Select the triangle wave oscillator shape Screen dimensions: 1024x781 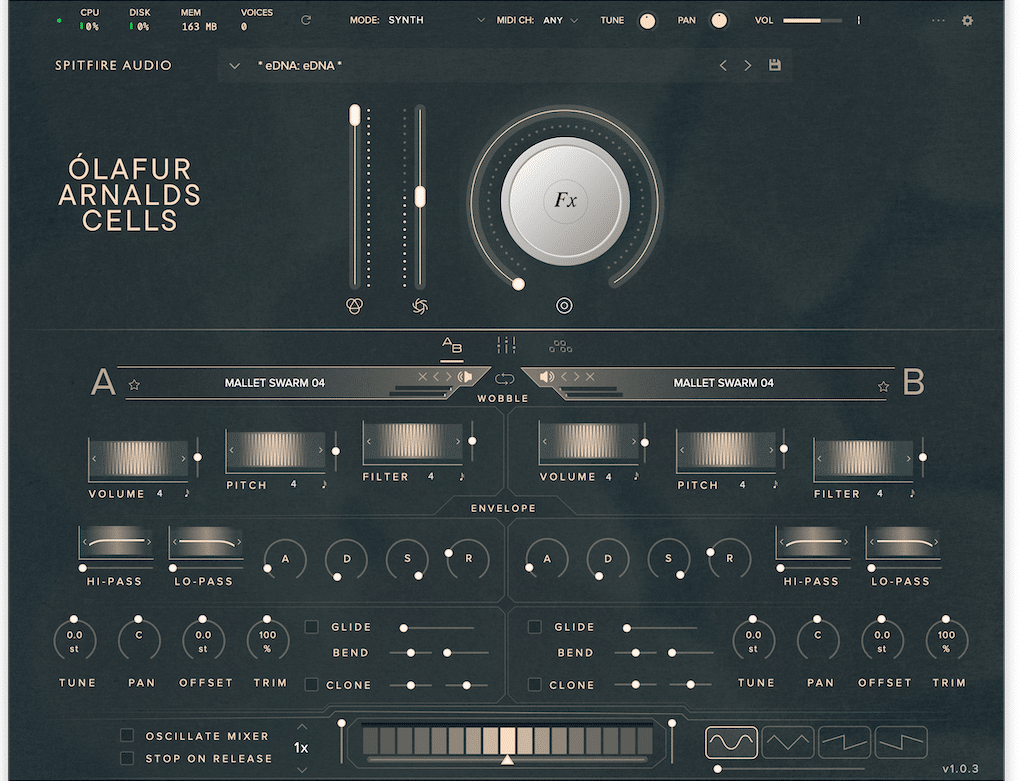(788, 742)
